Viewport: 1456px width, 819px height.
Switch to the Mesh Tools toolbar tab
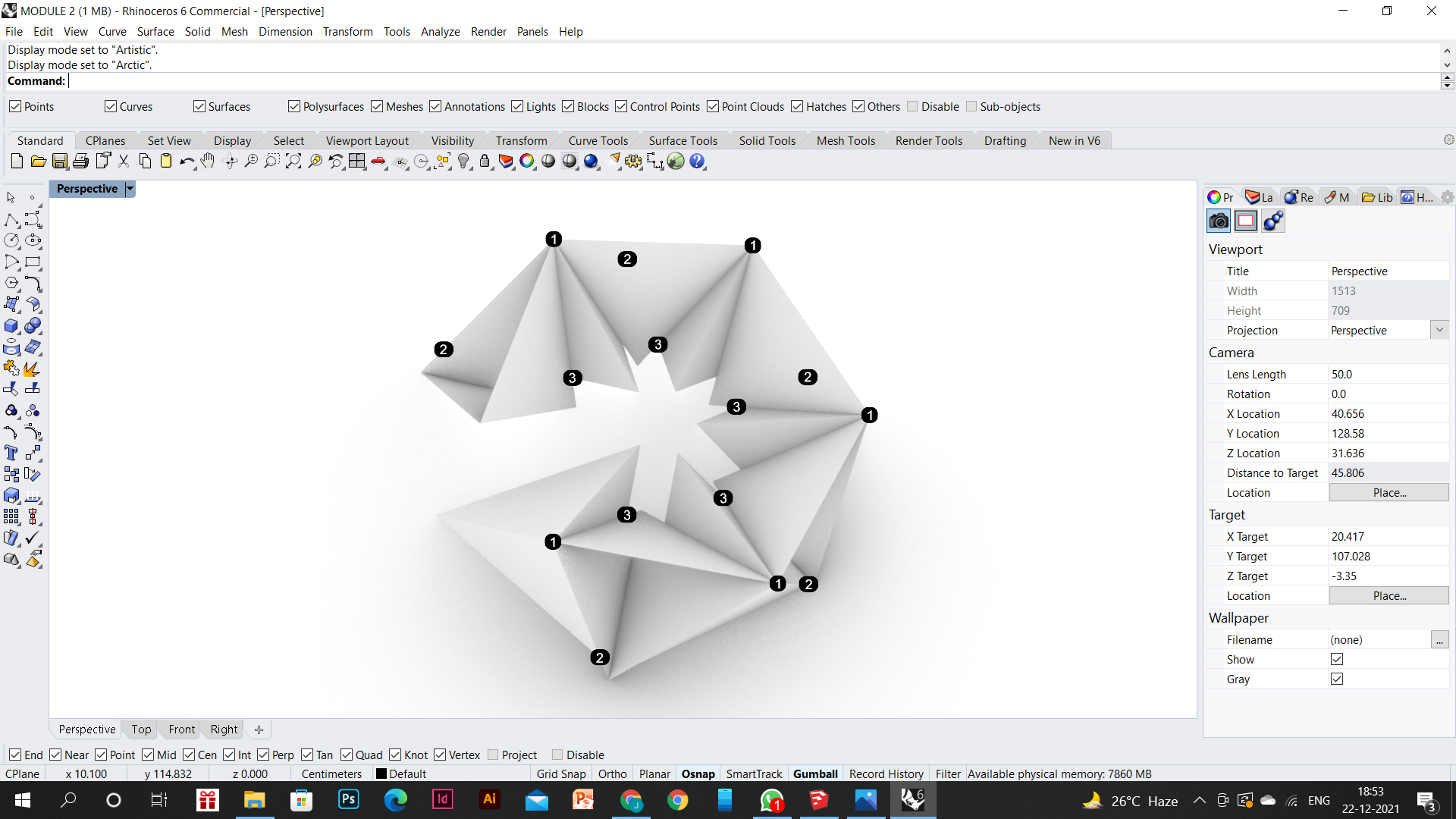(846, 140)
